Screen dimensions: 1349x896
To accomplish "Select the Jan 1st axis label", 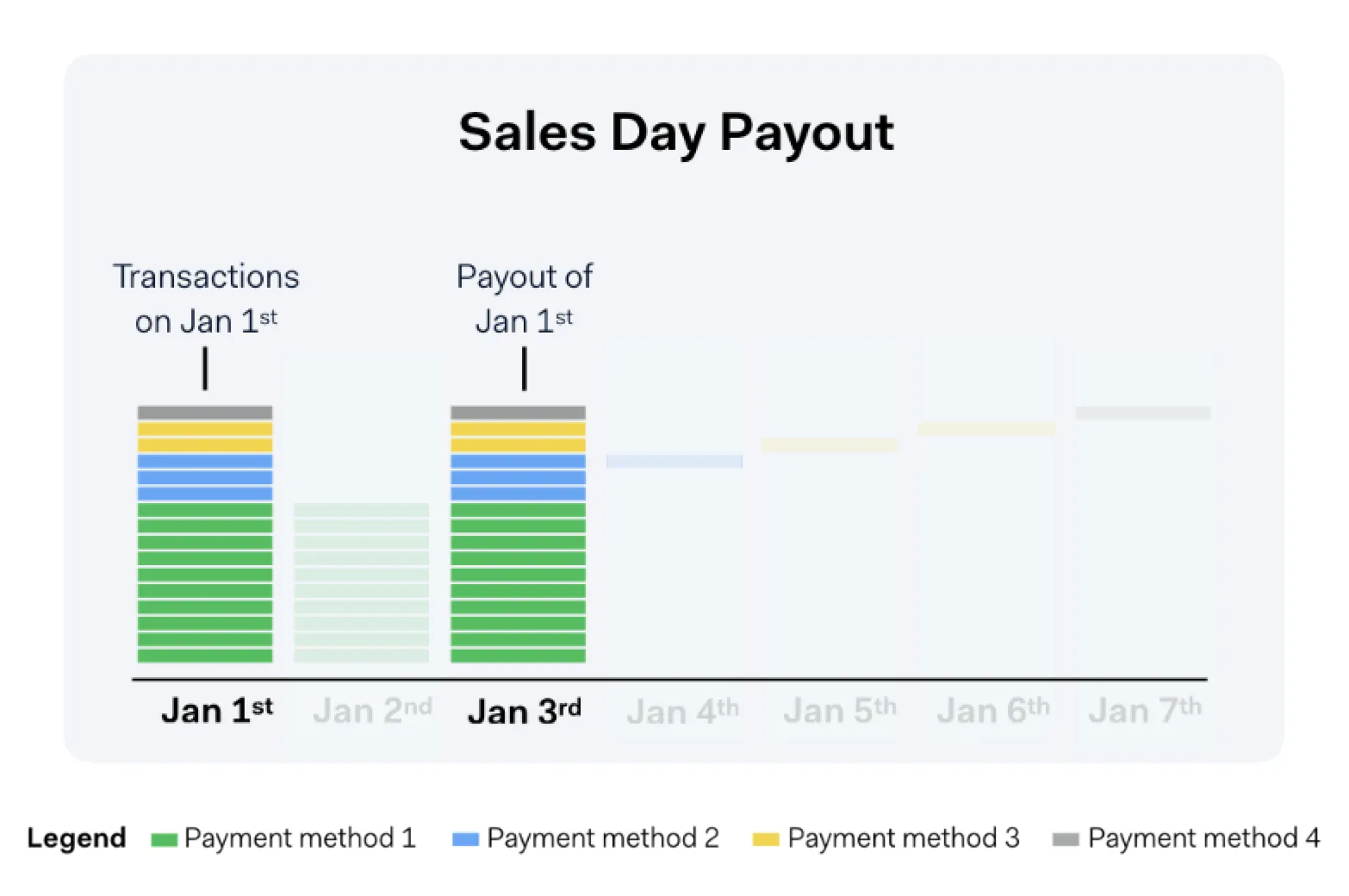I will coord(216,712).
